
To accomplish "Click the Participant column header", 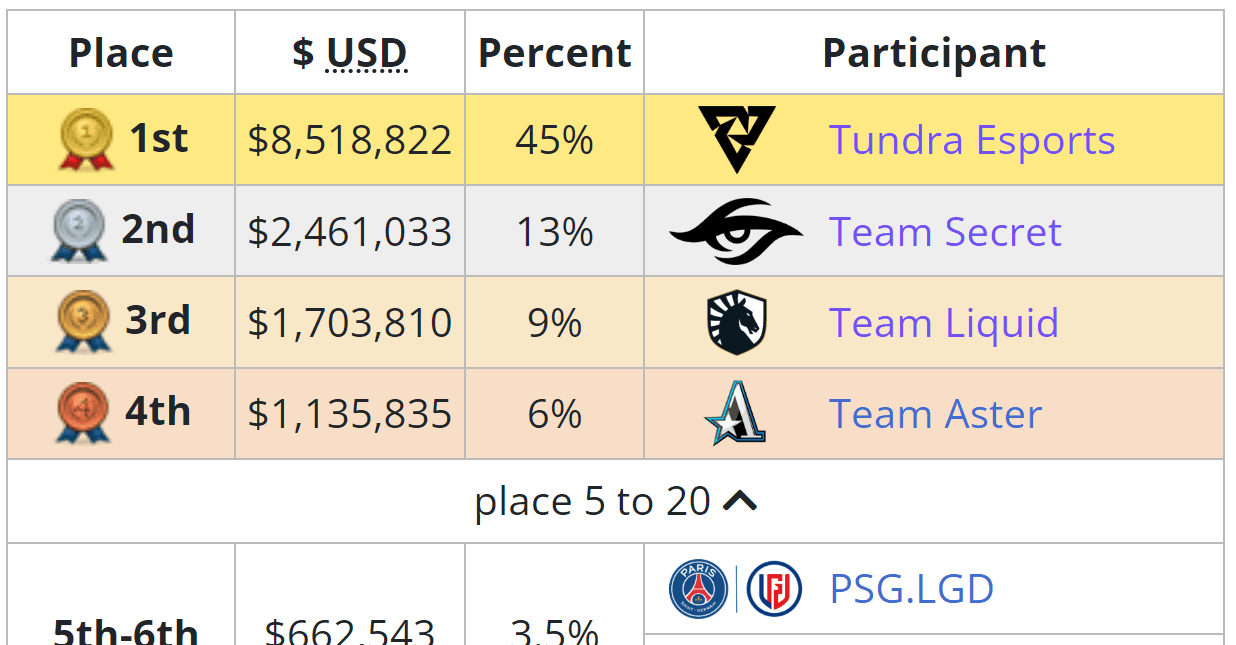I will click(x=934, y=53).
